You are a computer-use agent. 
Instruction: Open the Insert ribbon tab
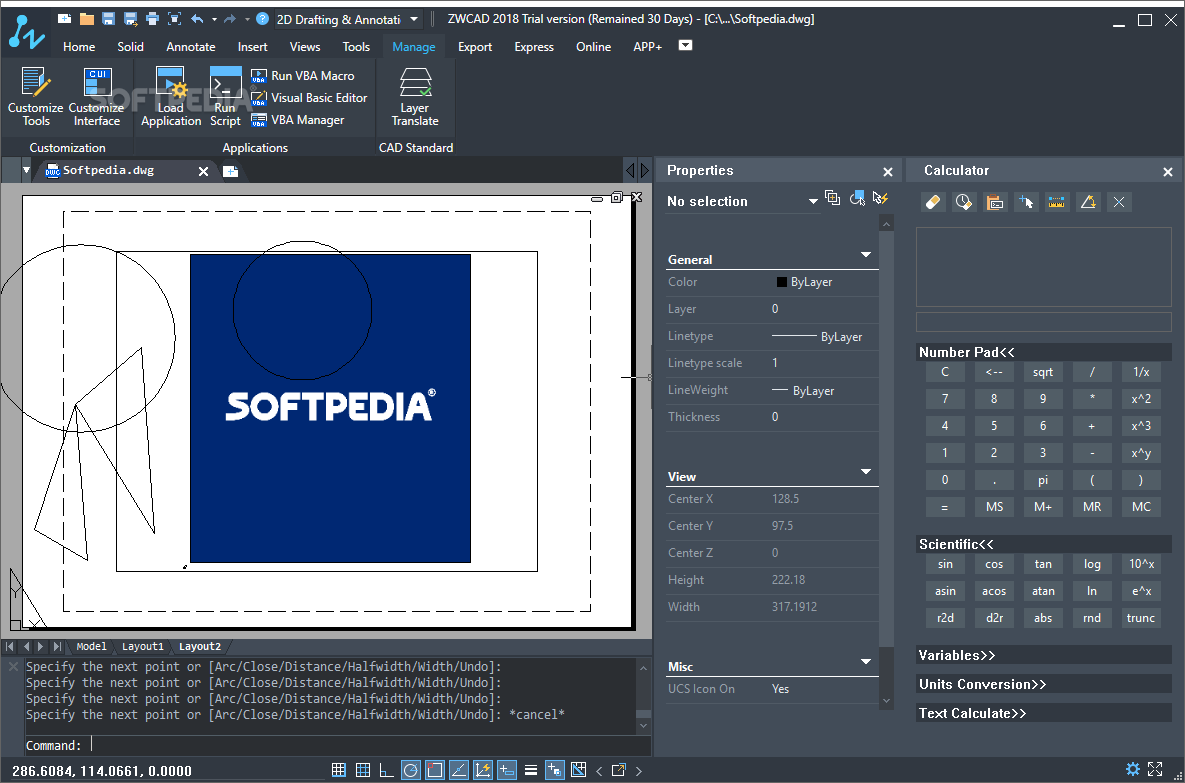(x=252, y=47)
